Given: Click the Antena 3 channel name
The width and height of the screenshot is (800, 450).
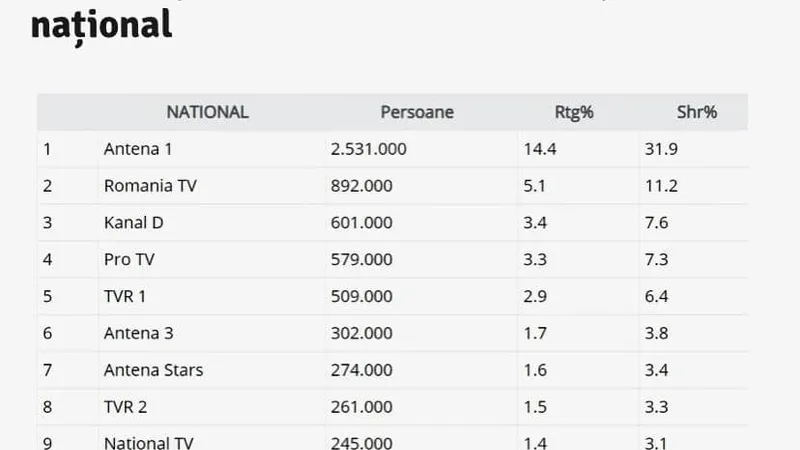Looking at the screenshot, I should click(x=139, y=333).
